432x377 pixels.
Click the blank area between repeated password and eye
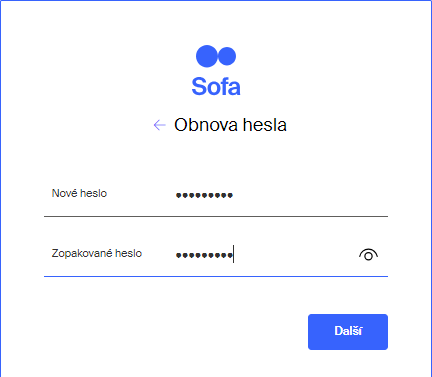(x=297, y=255)
